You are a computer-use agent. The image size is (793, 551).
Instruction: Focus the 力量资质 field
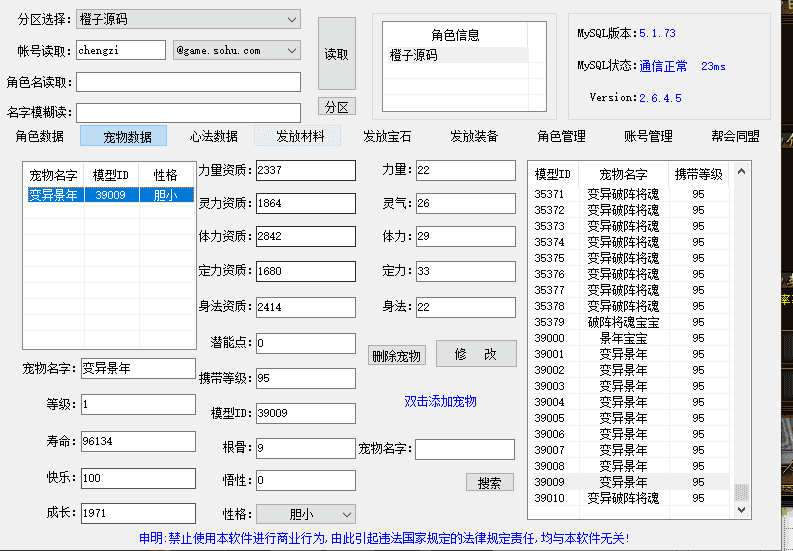click(305, 171)
